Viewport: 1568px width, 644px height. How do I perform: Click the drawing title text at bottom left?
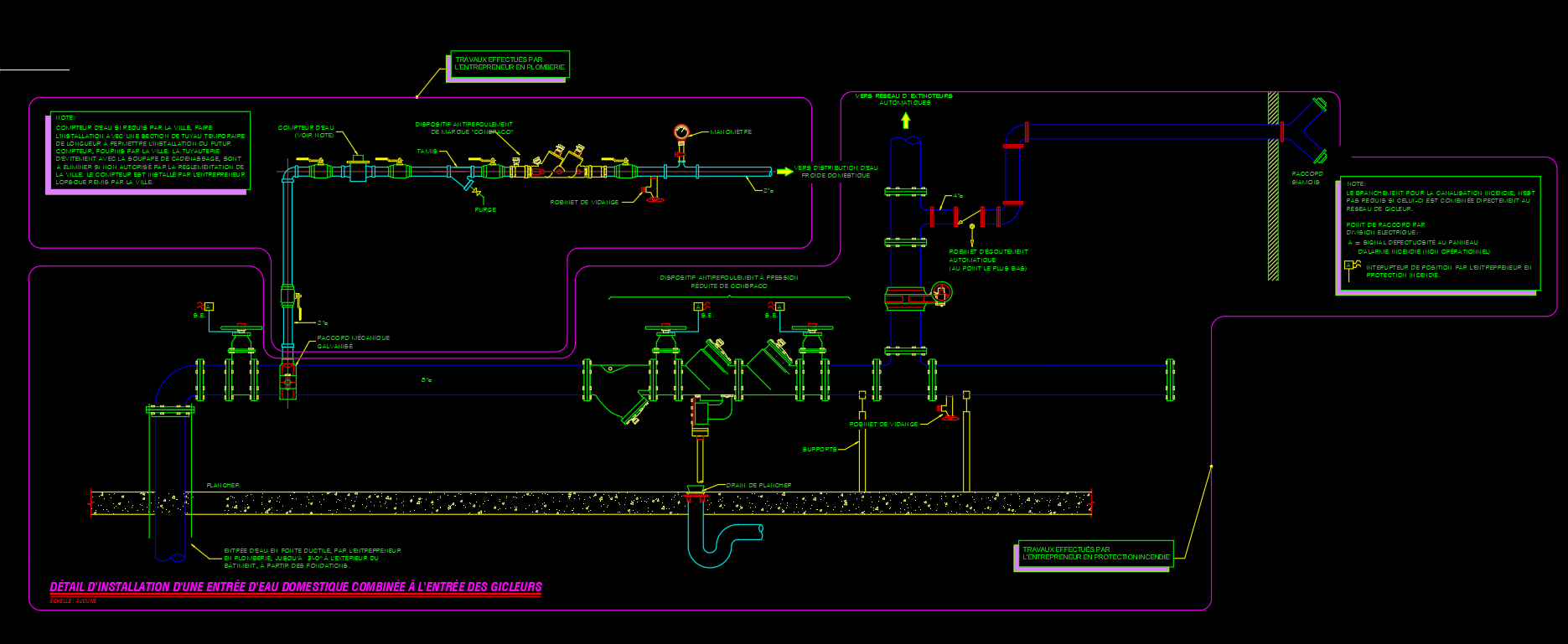pos(296,587)
